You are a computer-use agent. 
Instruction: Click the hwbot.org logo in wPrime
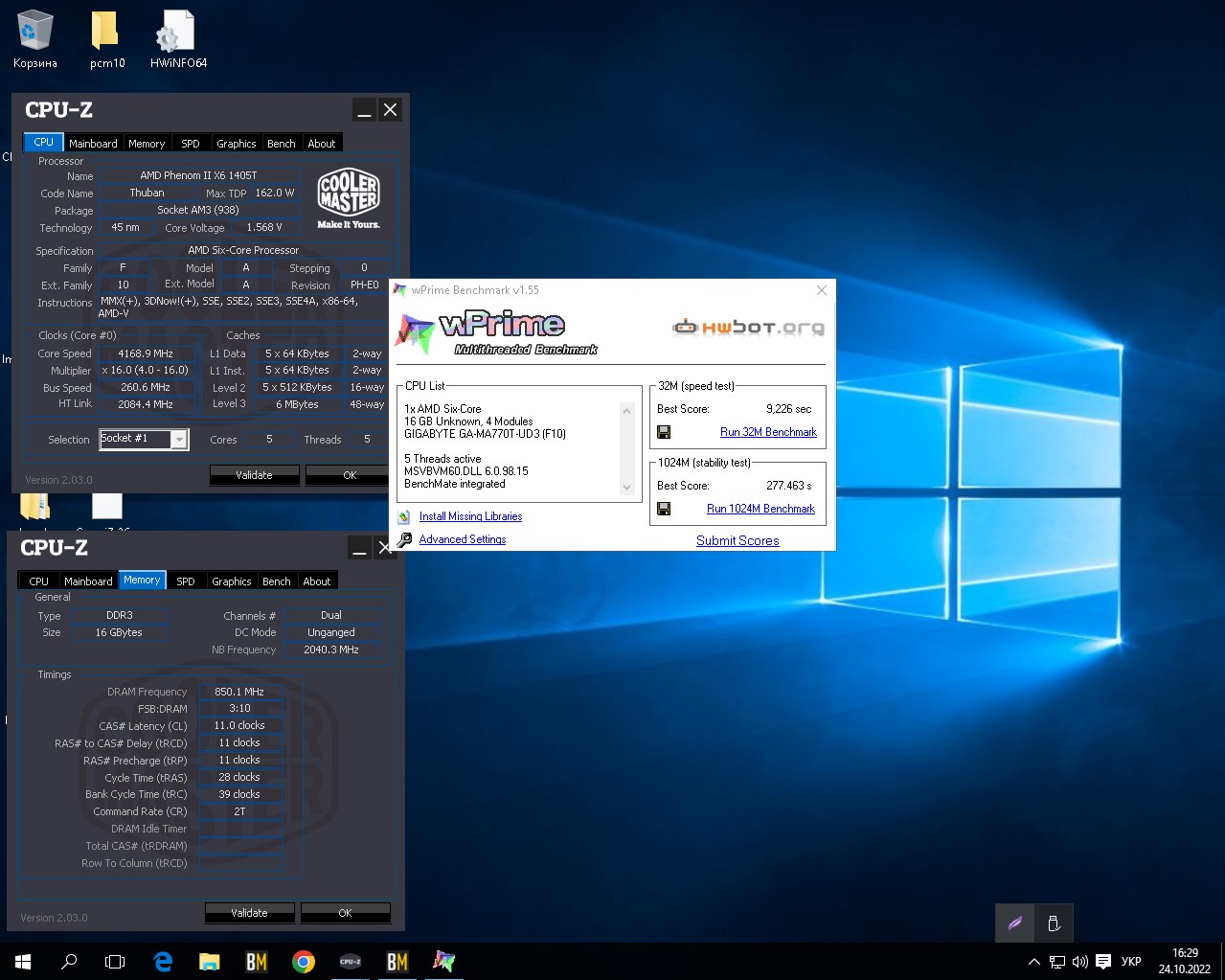pyautogui.click(x=748, y=328)
